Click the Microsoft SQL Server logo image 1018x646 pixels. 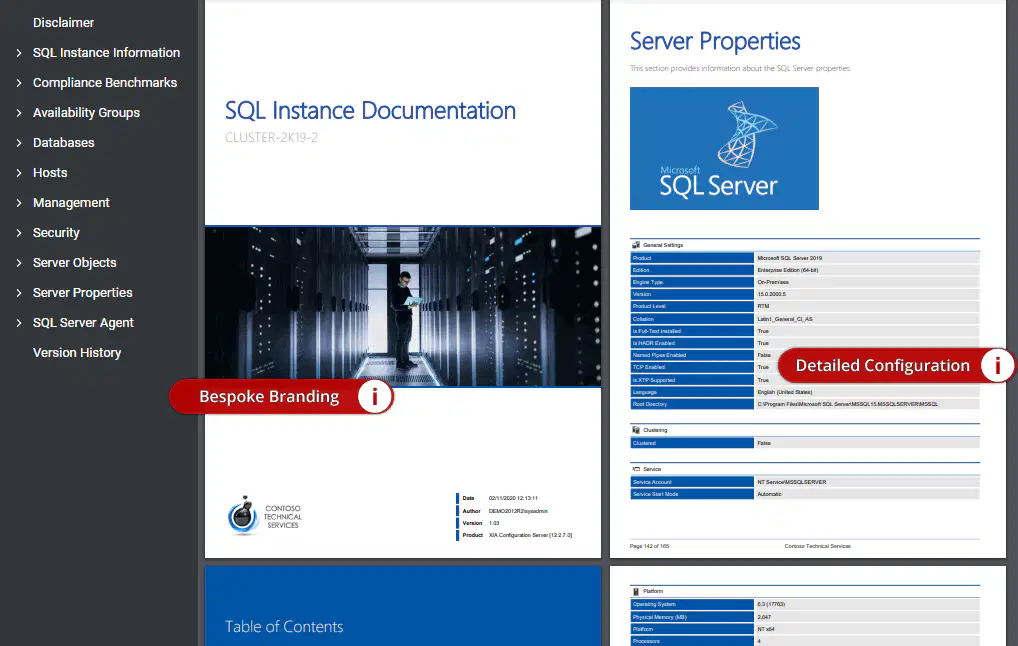(724, 149)
